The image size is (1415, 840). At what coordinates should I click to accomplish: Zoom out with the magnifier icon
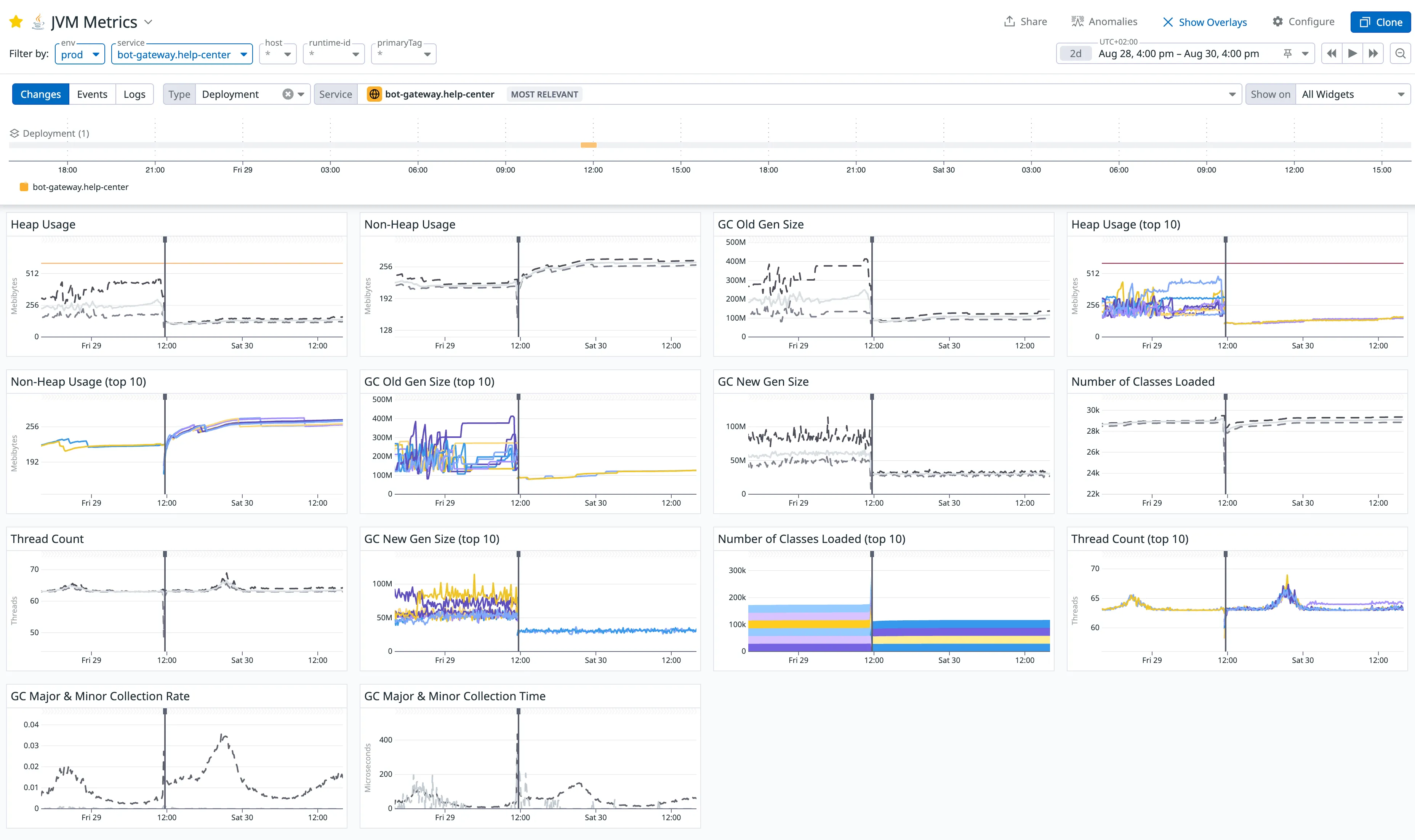point(1400,53)
